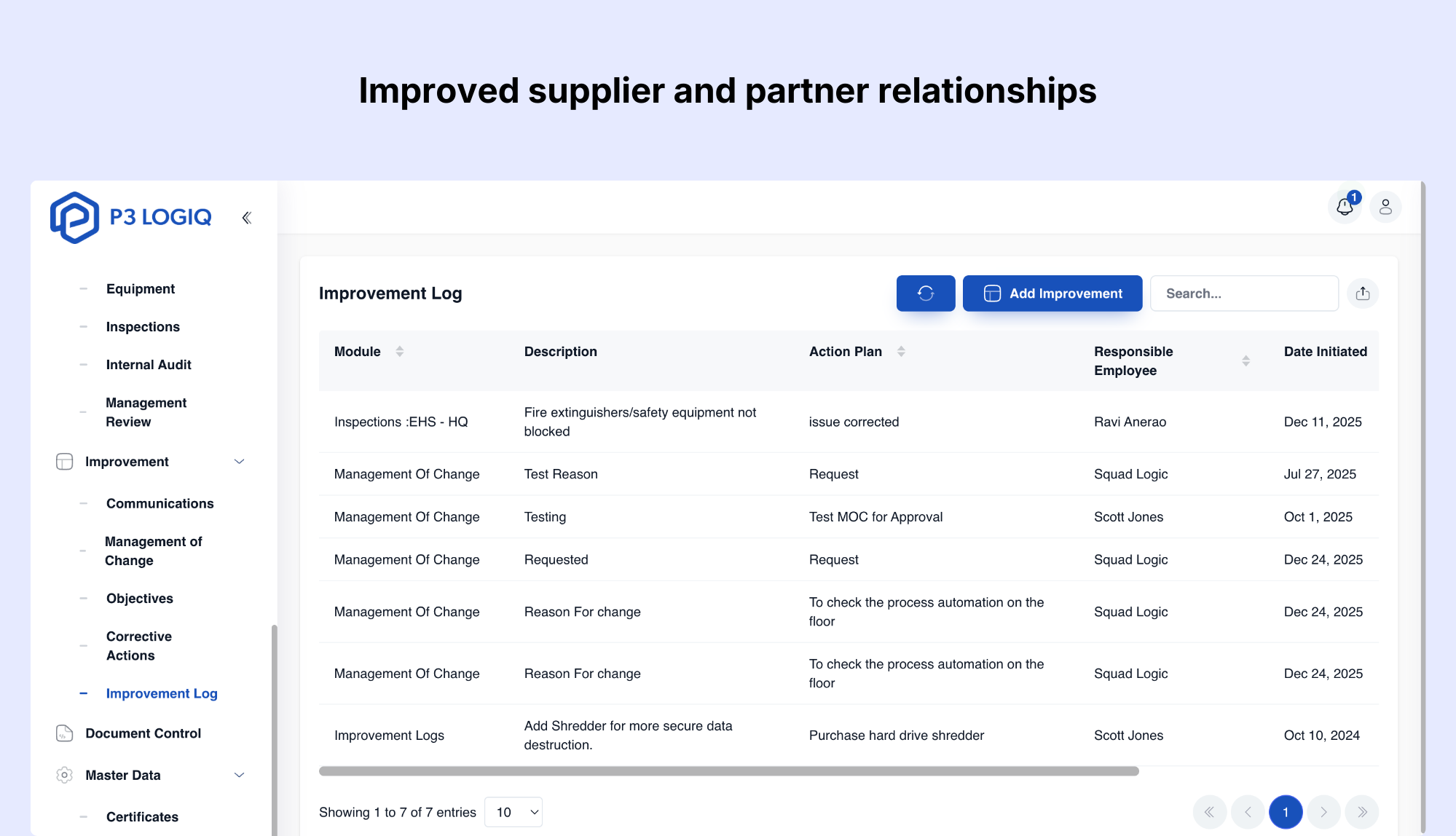Click the Document Control icon

(65, 733)
